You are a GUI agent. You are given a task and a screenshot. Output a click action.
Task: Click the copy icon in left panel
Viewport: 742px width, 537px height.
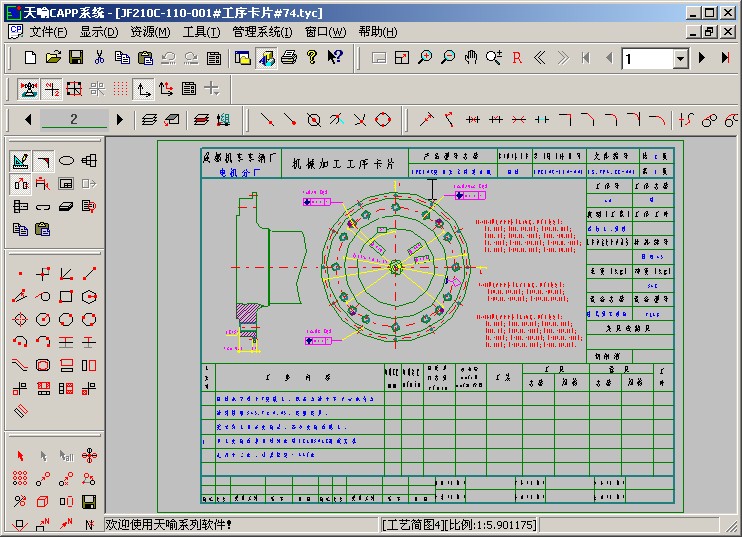(x=20, y=229)
